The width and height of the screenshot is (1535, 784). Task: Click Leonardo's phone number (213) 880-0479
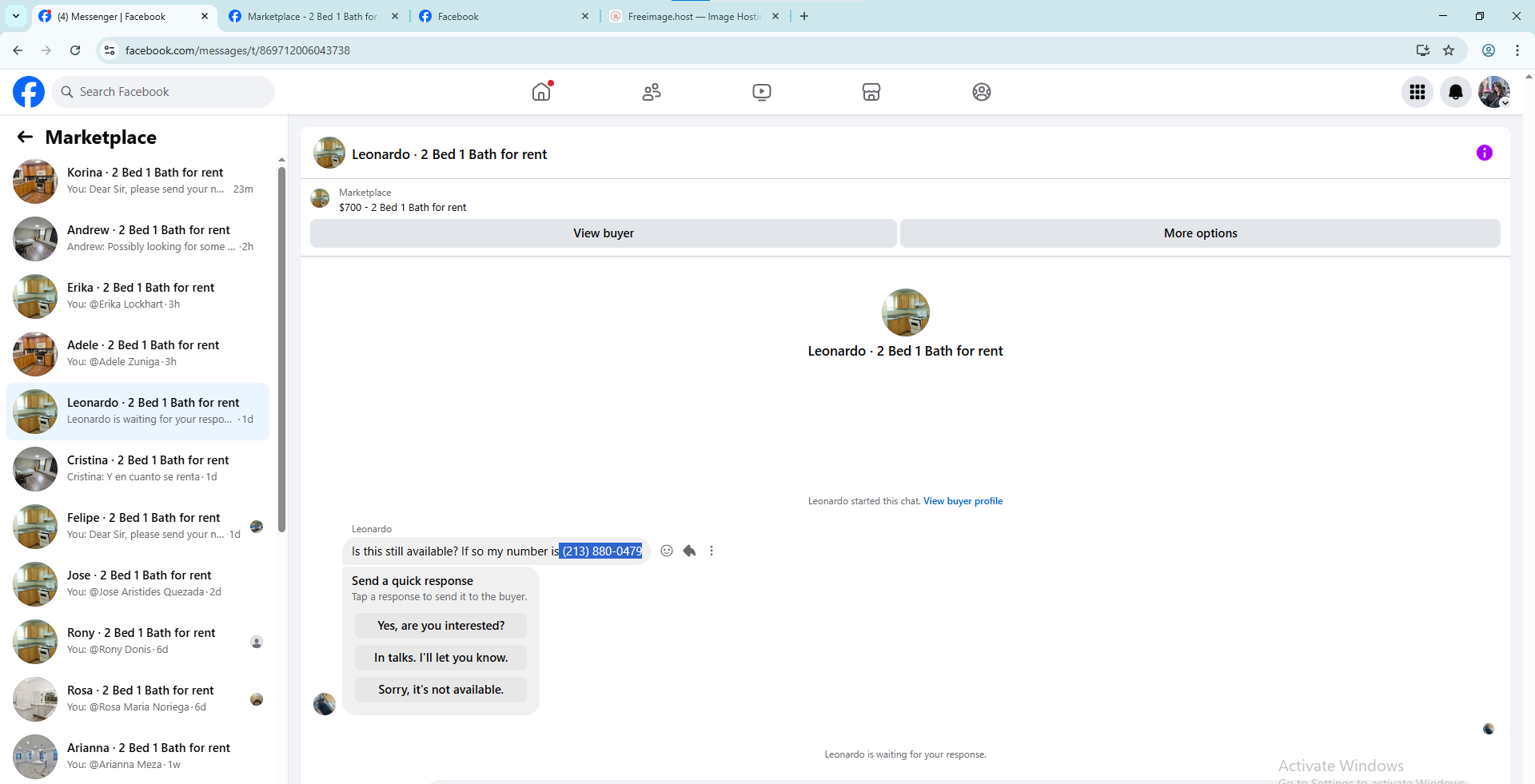tap(600, 551)
